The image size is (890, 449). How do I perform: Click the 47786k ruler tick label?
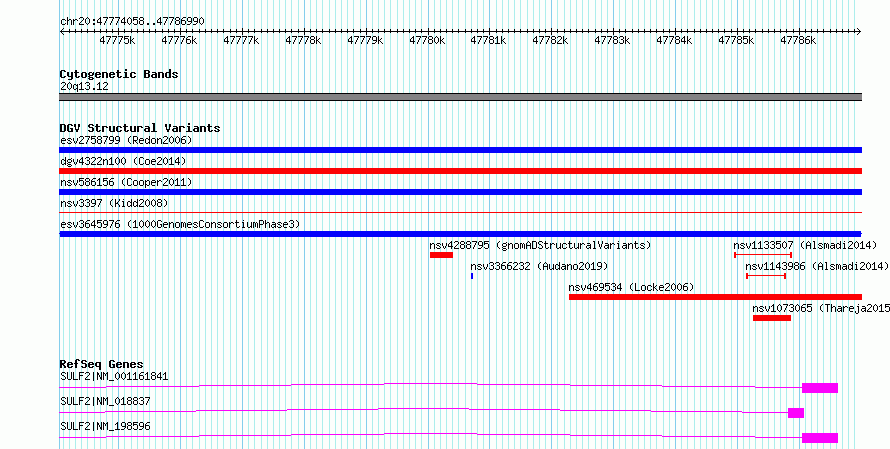tap(798, 40)
